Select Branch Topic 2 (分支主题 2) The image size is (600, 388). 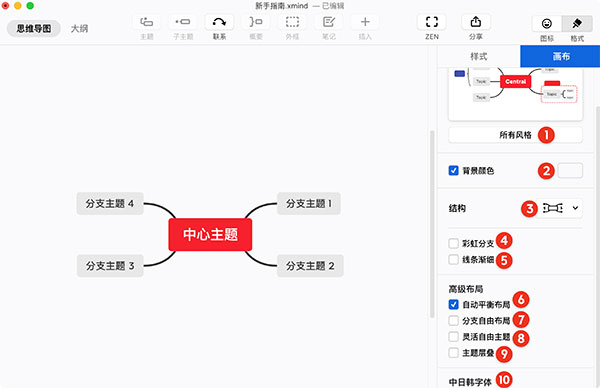310,266
